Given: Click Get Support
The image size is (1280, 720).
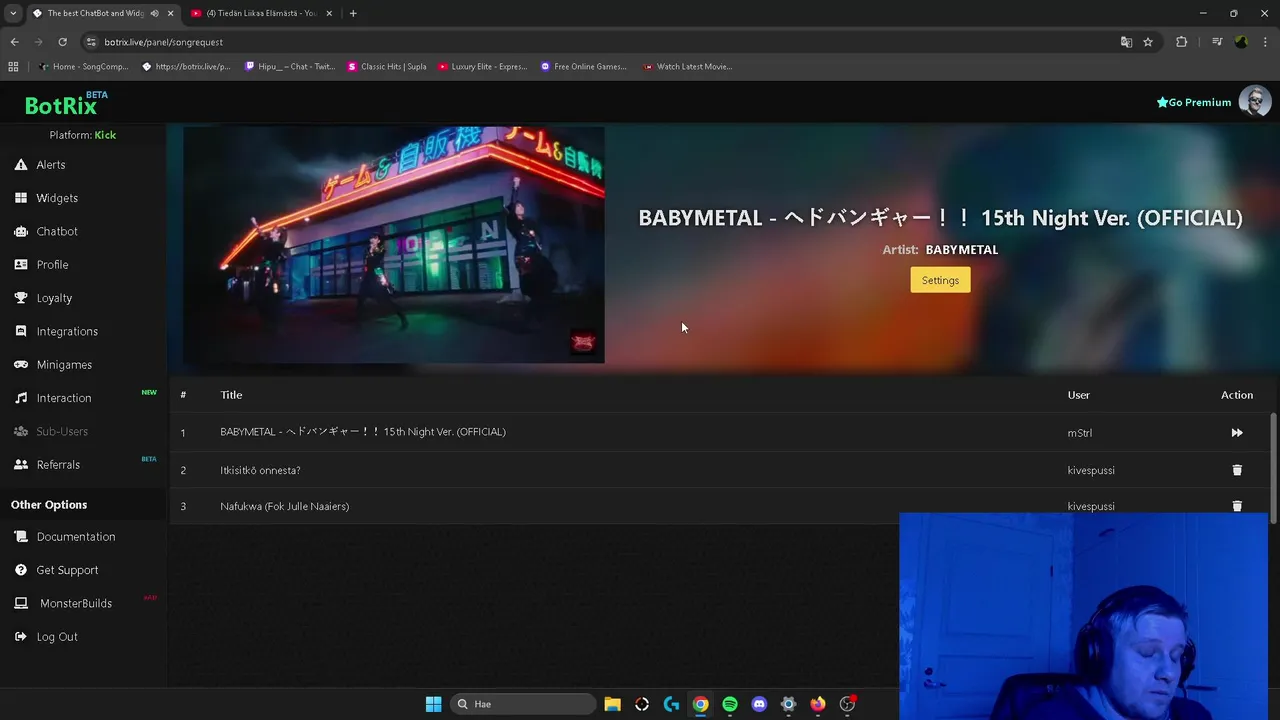Looking at the screenshot, I should (67, 570).
